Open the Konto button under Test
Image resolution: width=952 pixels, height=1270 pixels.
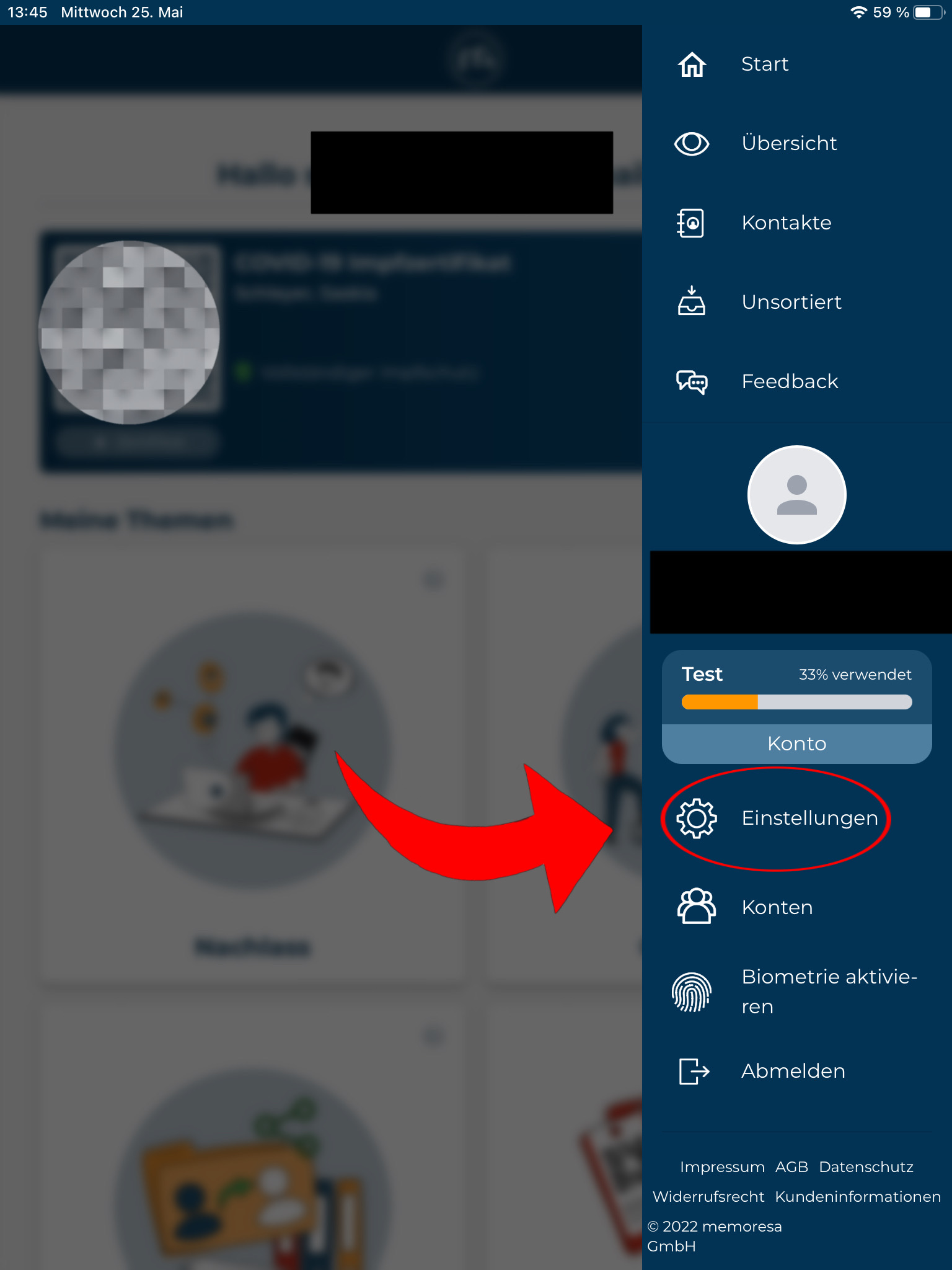click(797, 744)
